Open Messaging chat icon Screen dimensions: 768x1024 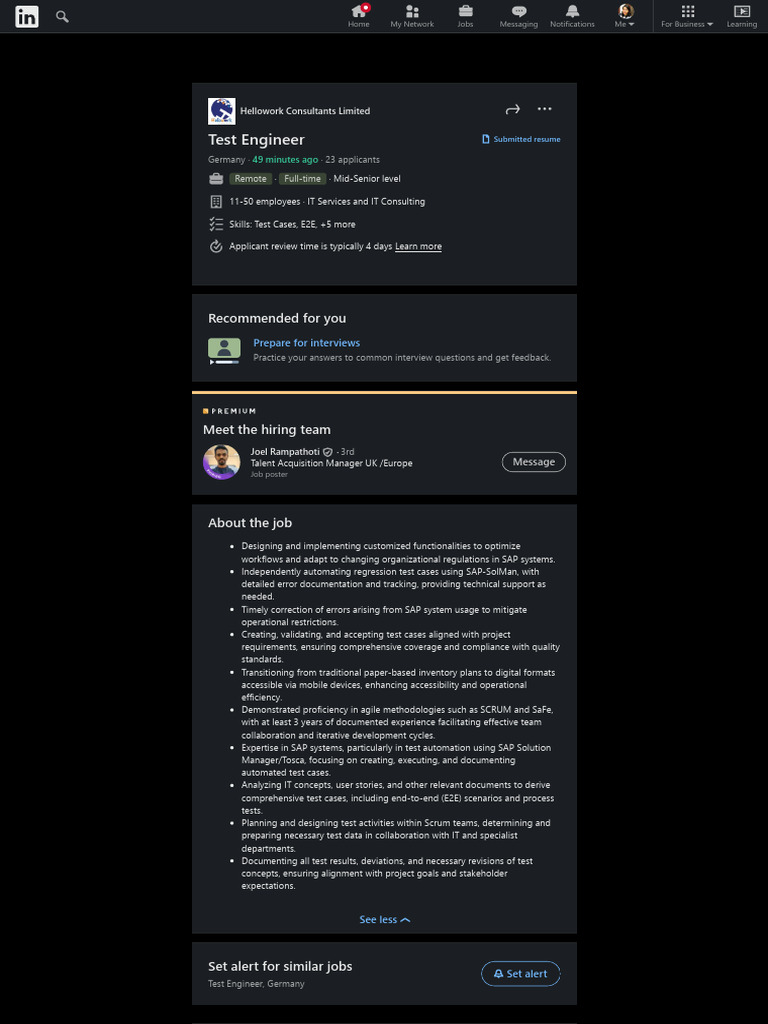coord(518,12)
